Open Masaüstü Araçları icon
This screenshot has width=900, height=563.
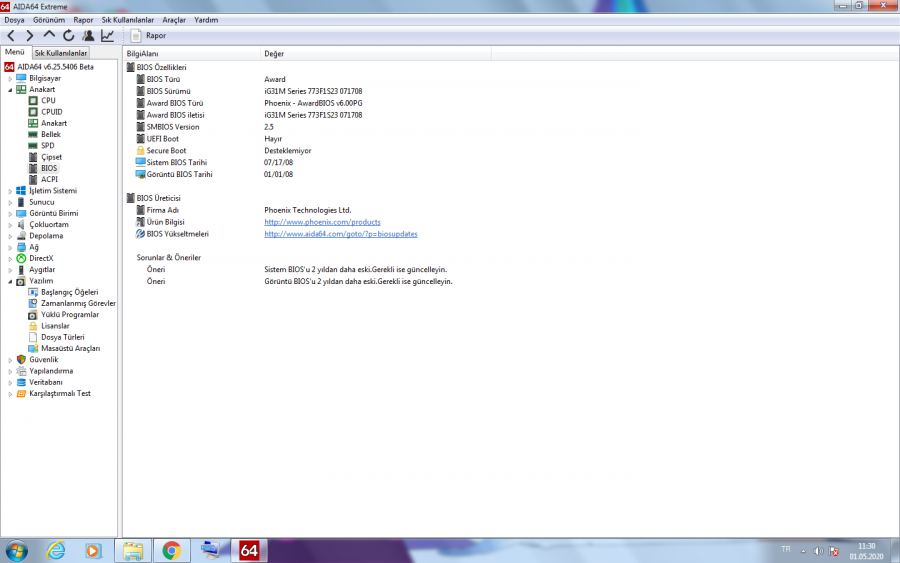(33, 348)
